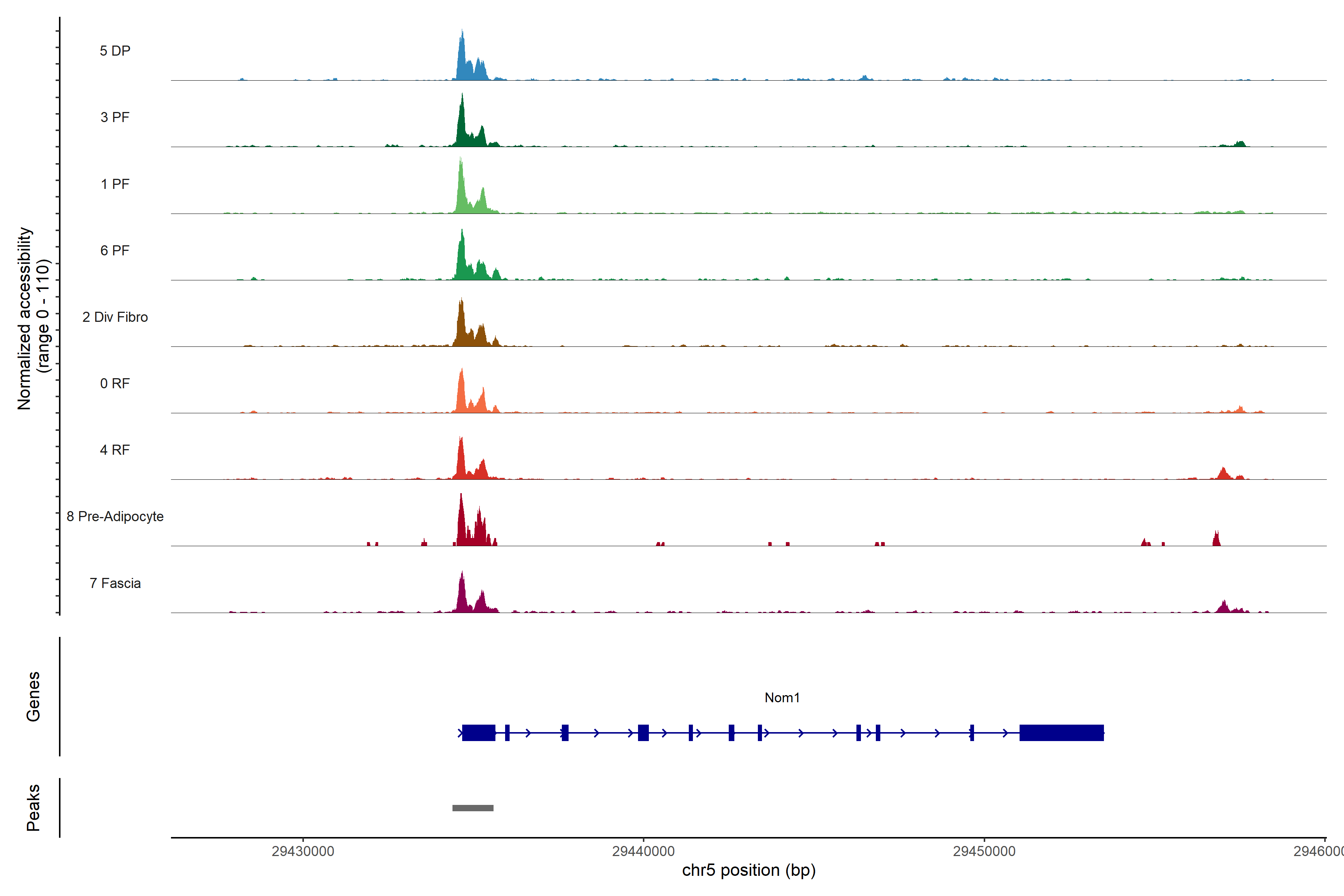Click the Peaks panel label

33,808
